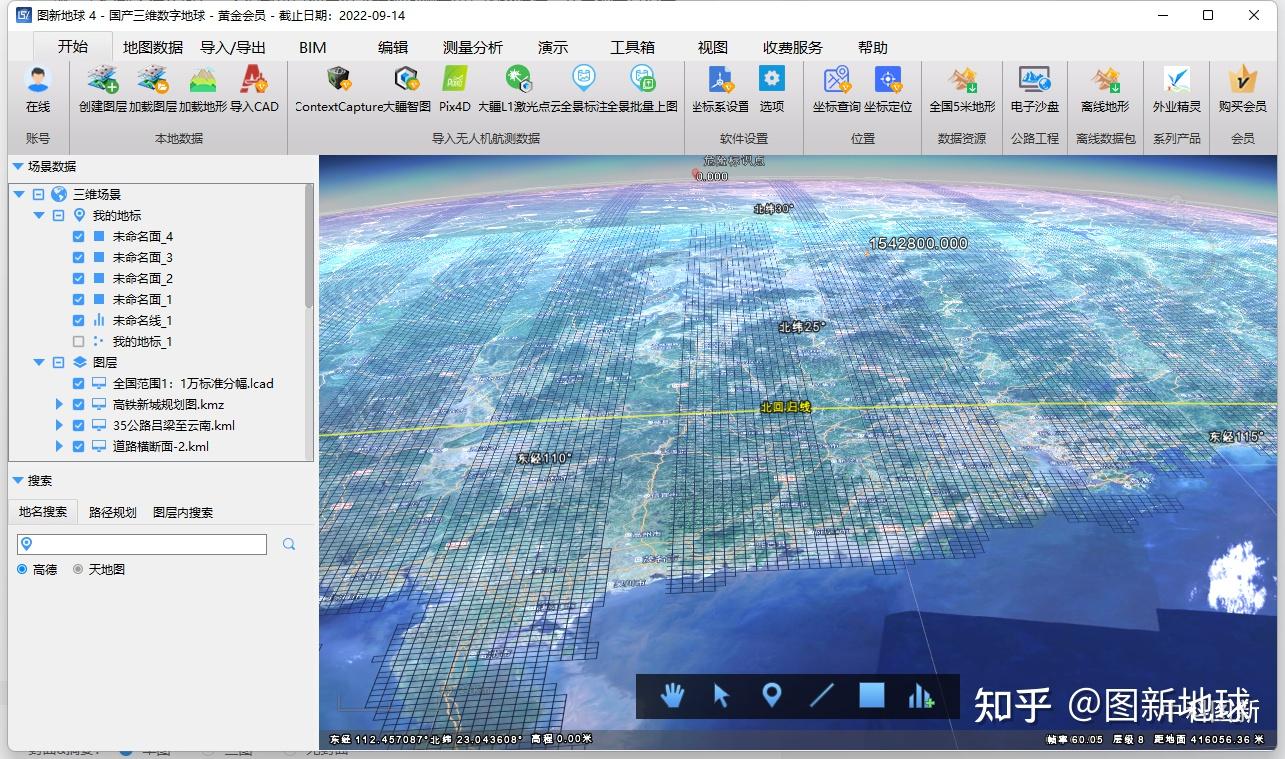Open ContextCapture import tool
The width and height of the screenshot is (1285, 759).
(x=339, y=79)
